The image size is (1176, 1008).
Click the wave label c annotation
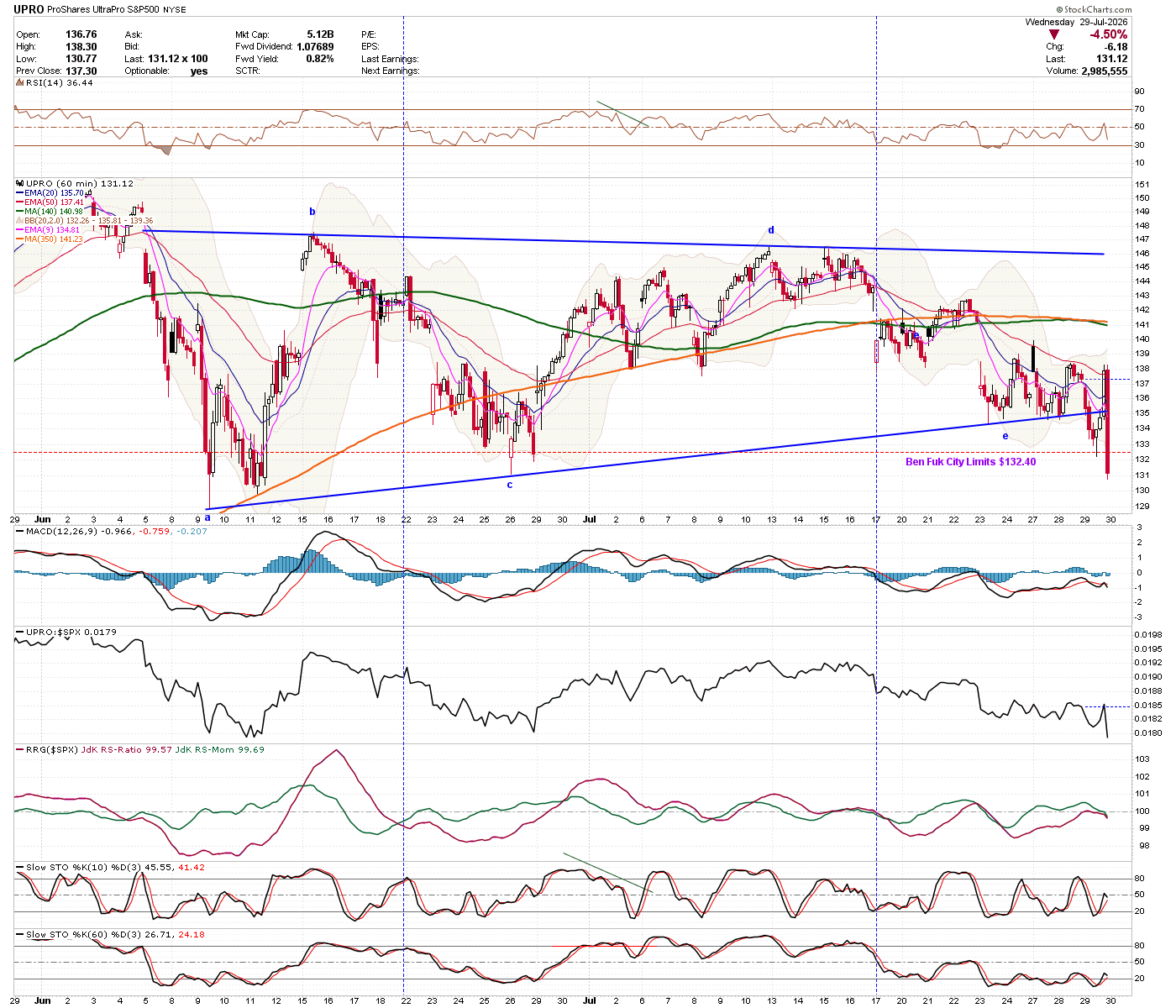click(510, 485)
